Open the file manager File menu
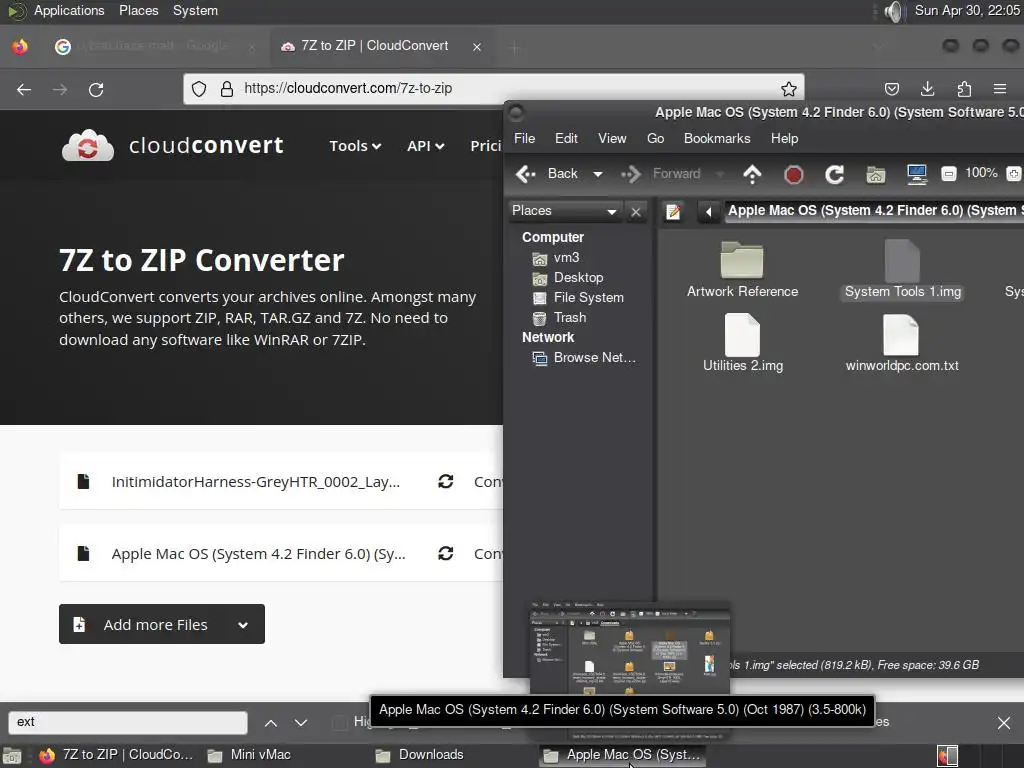The height and width of the screenshot is (768, 1024). (x=524, y=138)
